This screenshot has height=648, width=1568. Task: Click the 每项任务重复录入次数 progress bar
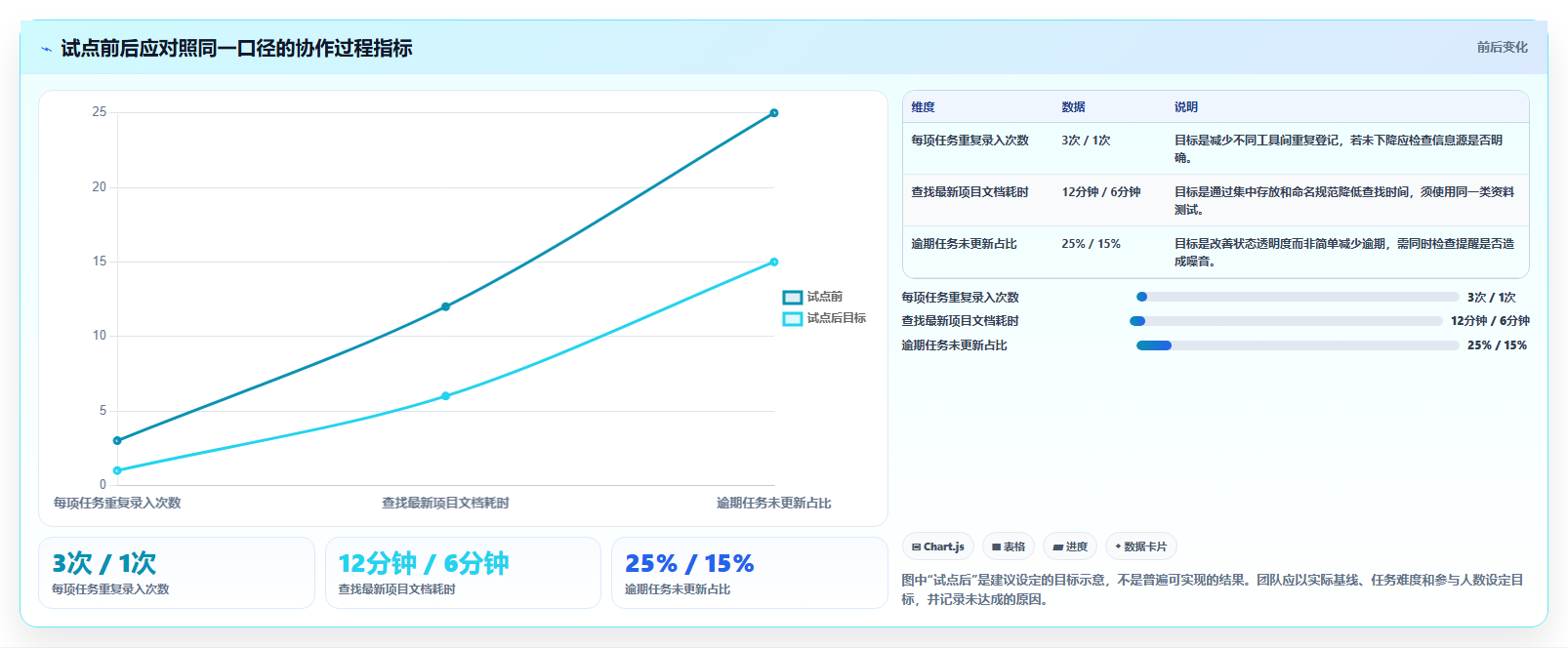pyautogui.click(x=1298, y=297)
